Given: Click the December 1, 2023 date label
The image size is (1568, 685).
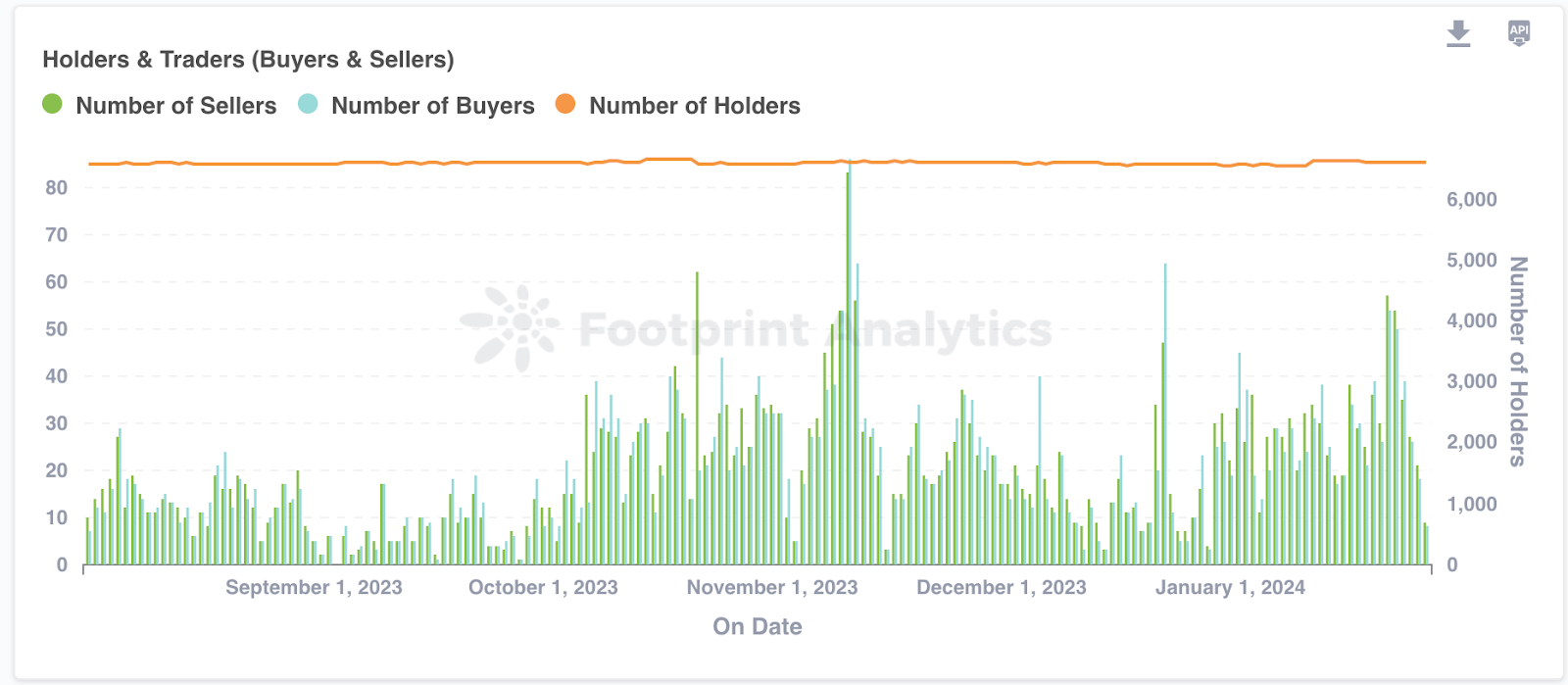Looking at the screenshot, I should [1001, 587].
